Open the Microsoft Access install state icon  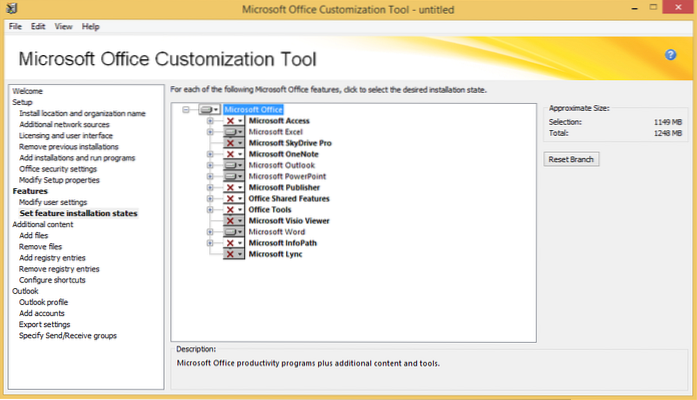(233, 121)
